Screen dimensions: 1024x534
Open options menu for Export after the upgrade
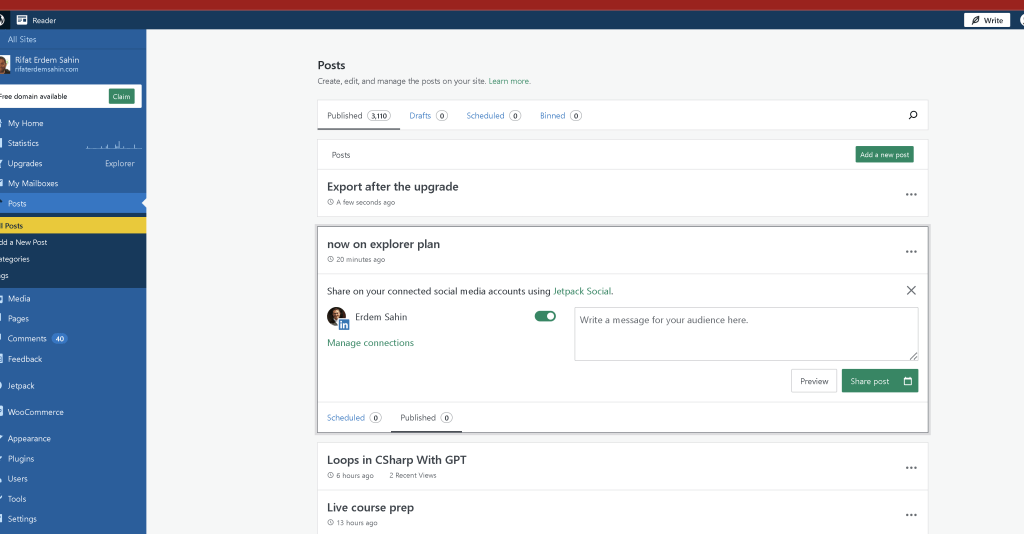tap(911, 195)
